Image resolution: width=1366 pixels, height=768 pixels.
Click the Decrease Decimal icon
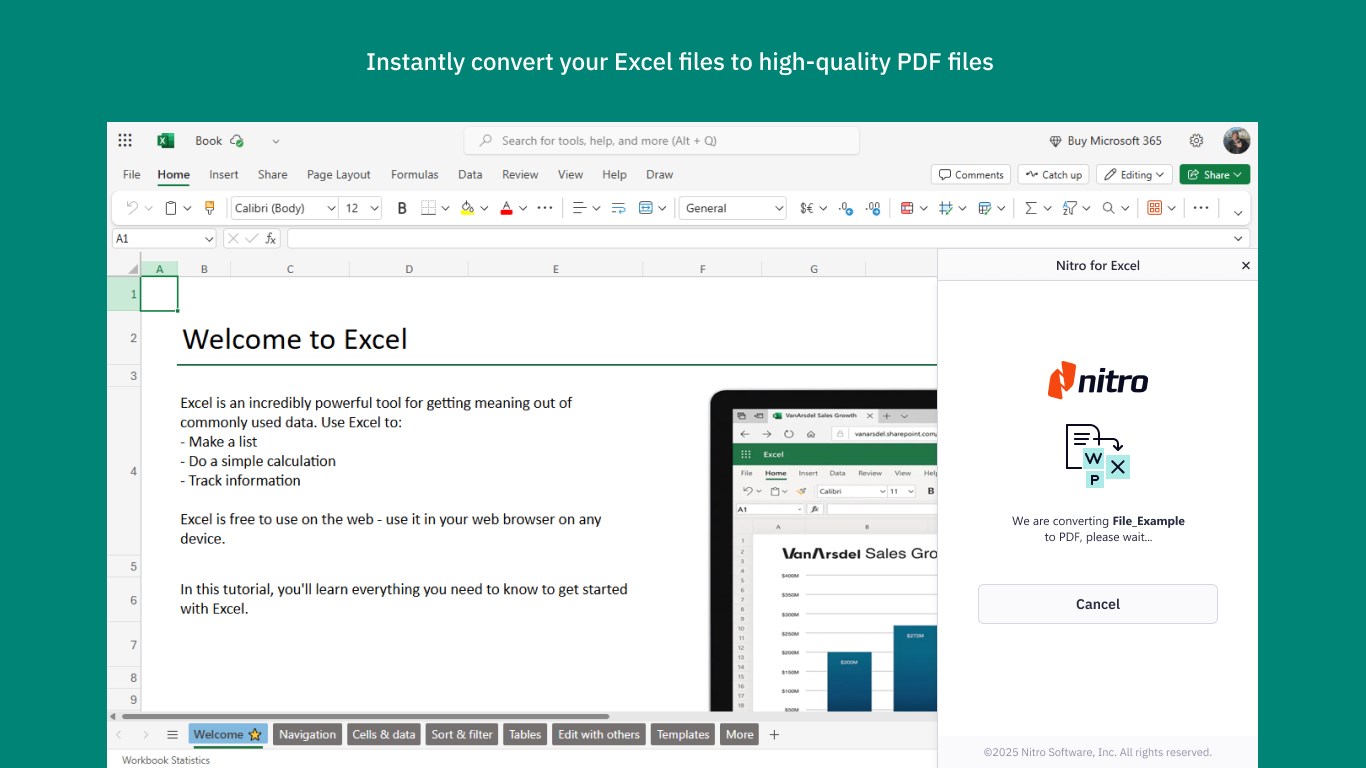[x=873, y=208]
